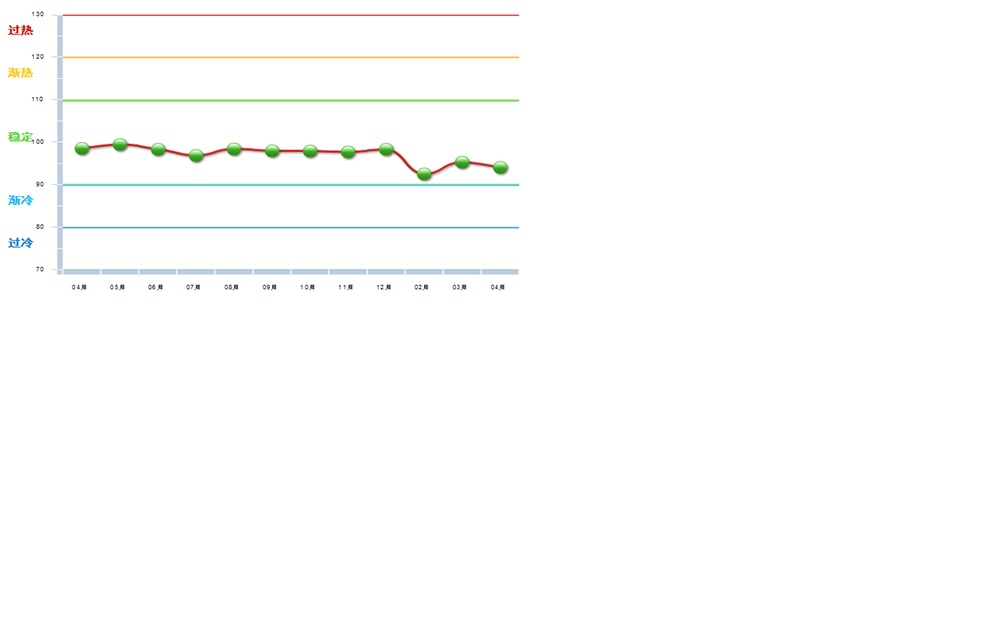Click the lowest data point at 02月
Viewport: 1008px width, 630px height.
(x=424, y=174)
